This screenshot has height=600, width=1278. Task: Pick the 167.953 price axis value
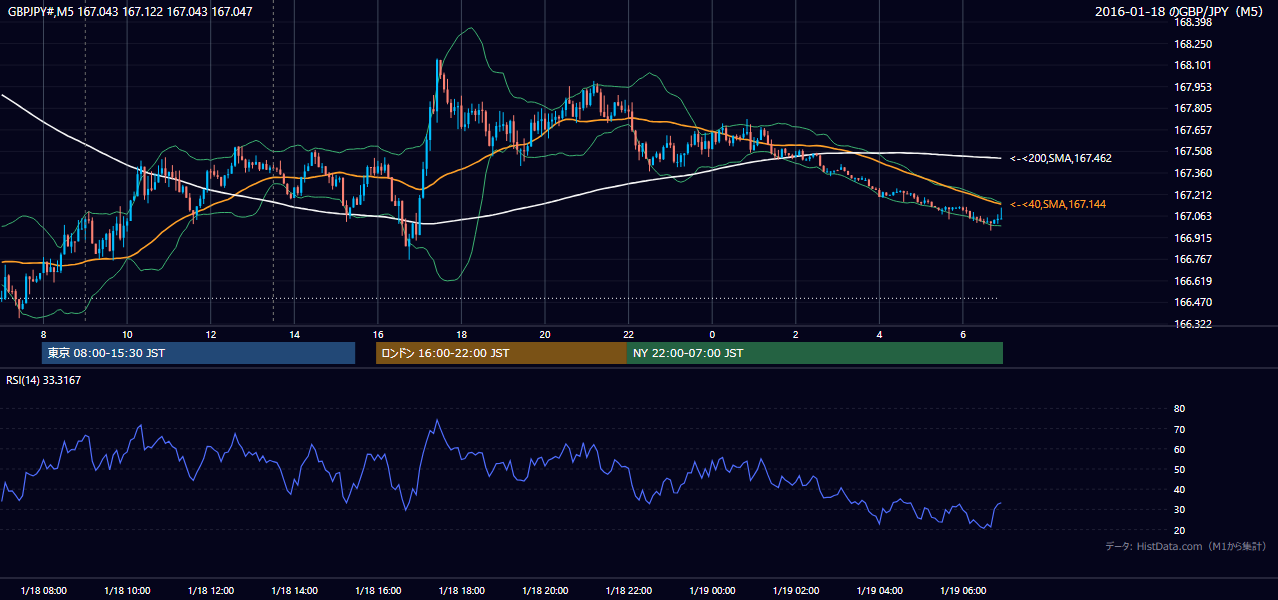tap(1193, 87)
